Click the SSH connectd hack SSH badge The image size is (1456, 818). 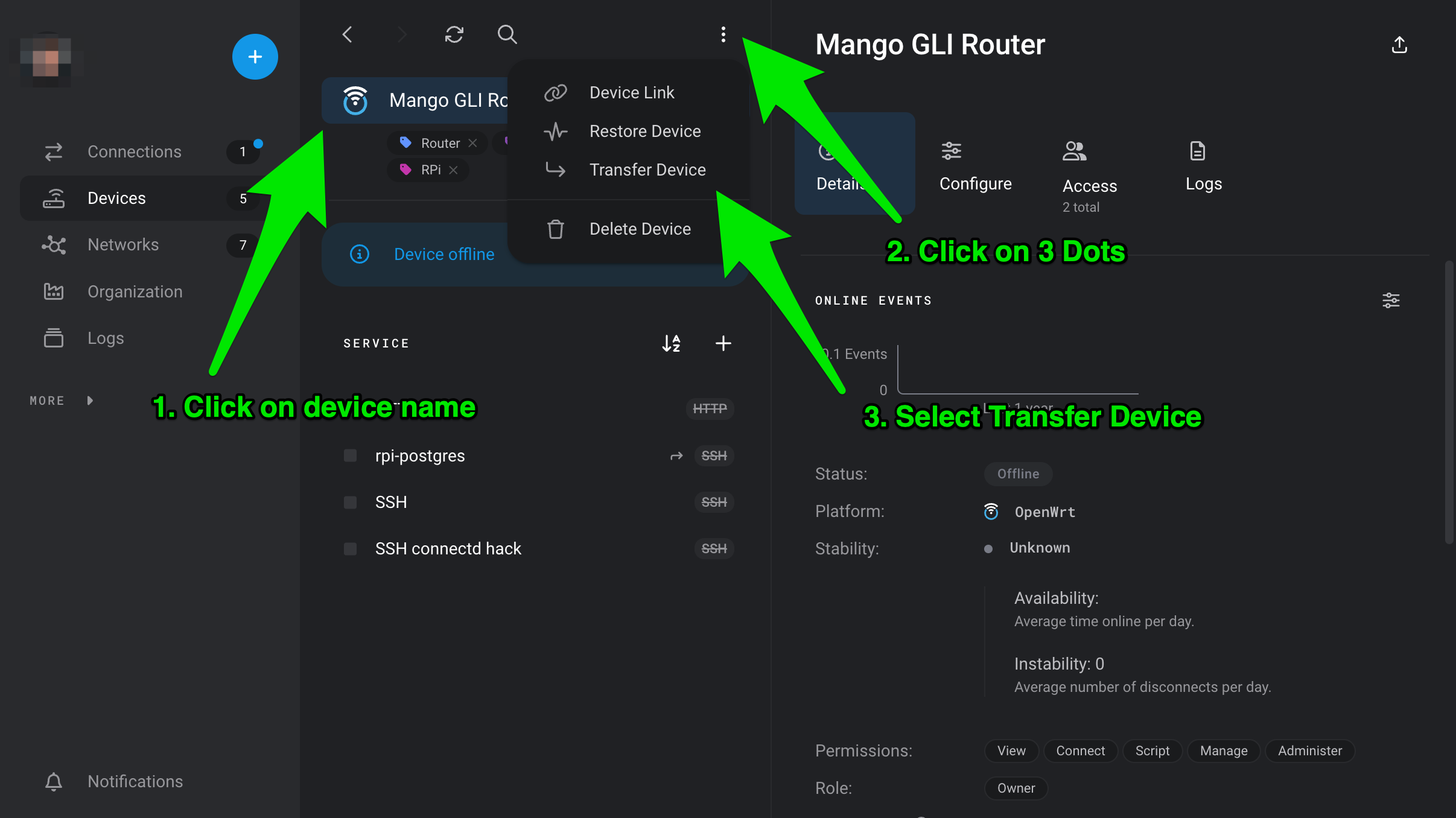(714, 548)
